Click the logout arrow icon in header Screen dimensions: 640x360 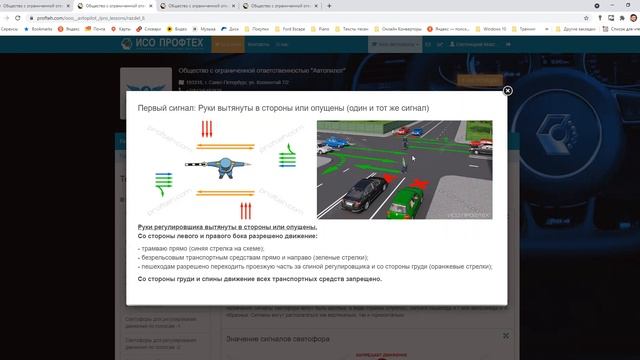(508, 44)
